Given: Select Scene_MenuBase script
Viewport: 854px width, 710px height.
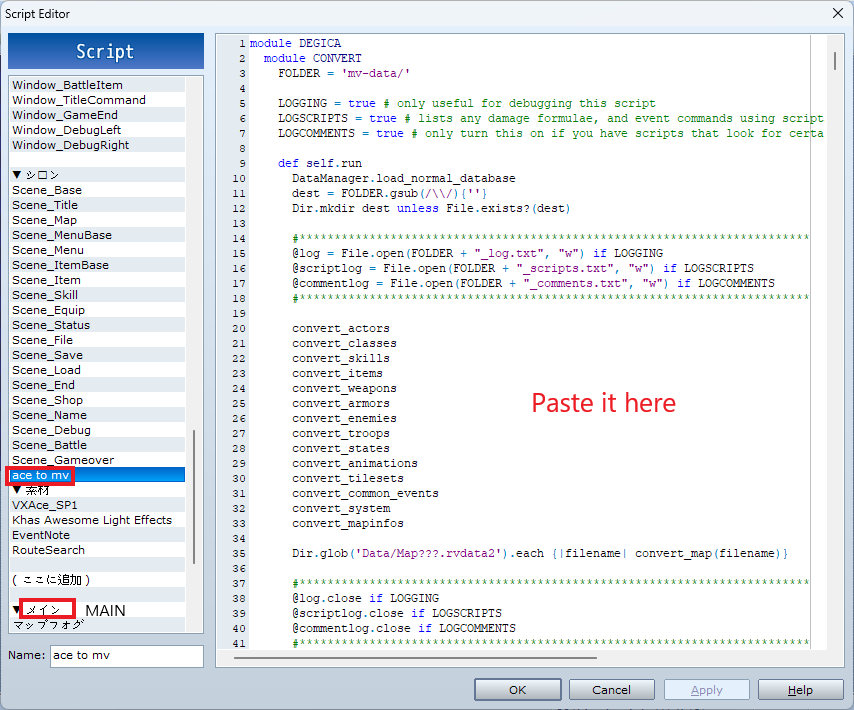Looking at the screenshot, I should (x=97, y=235).
